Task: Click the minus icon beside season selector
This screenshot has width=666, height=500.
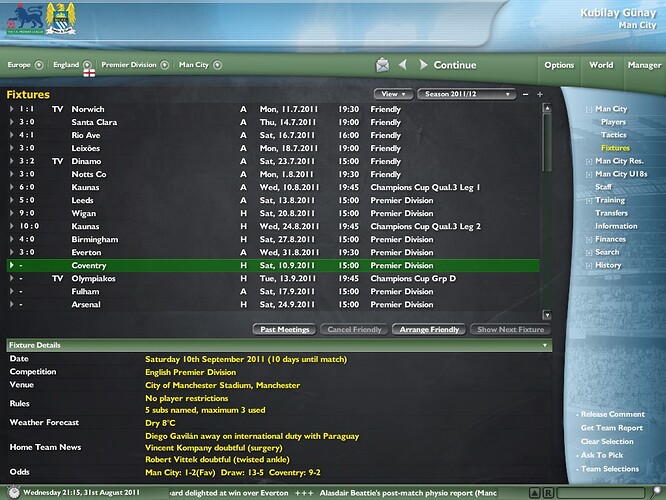Action: pyautogui.click(x=526, y=94)
